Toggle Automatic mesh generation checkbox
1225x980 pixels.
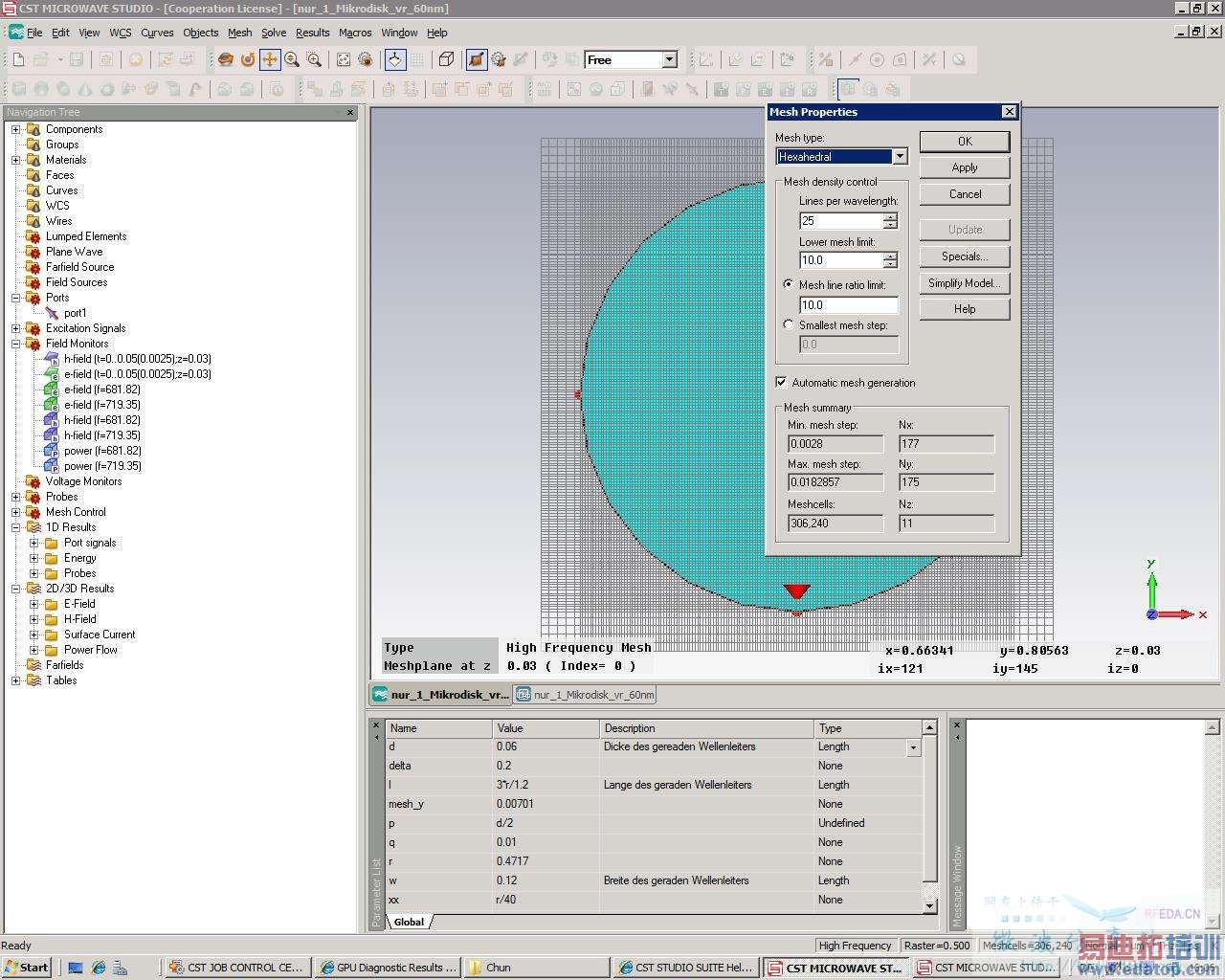(x=782, y=382)
